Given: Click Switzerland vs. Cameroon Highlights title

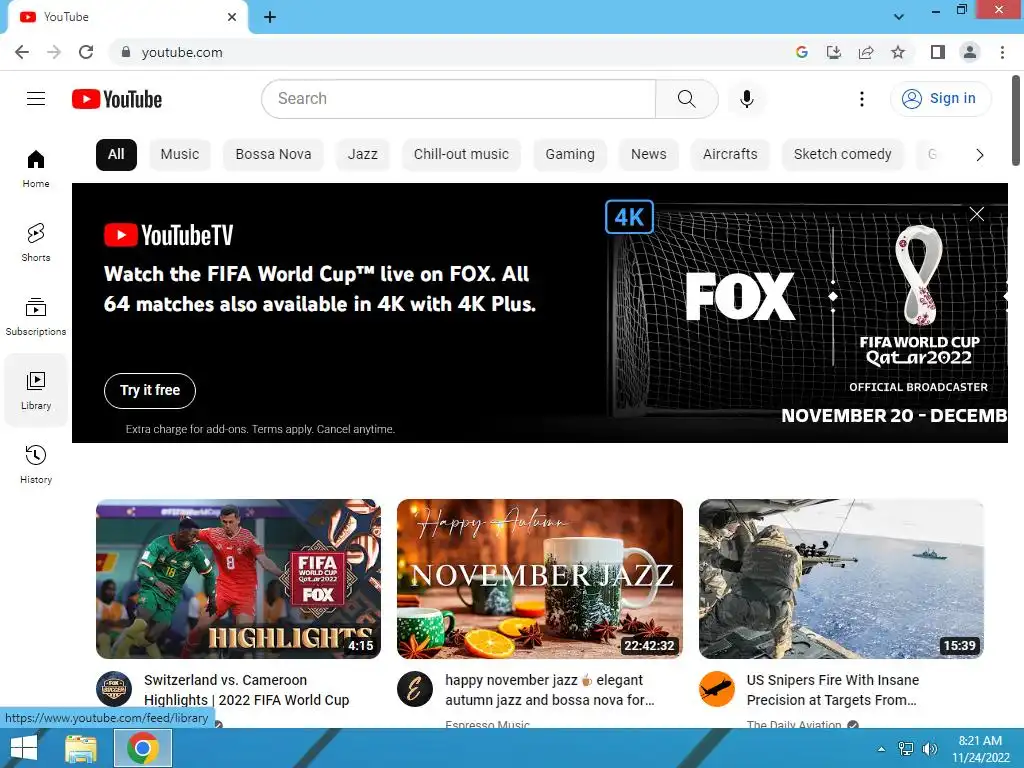Looking at the screenshot, I should pyautogui.click(x=246, y=690).
